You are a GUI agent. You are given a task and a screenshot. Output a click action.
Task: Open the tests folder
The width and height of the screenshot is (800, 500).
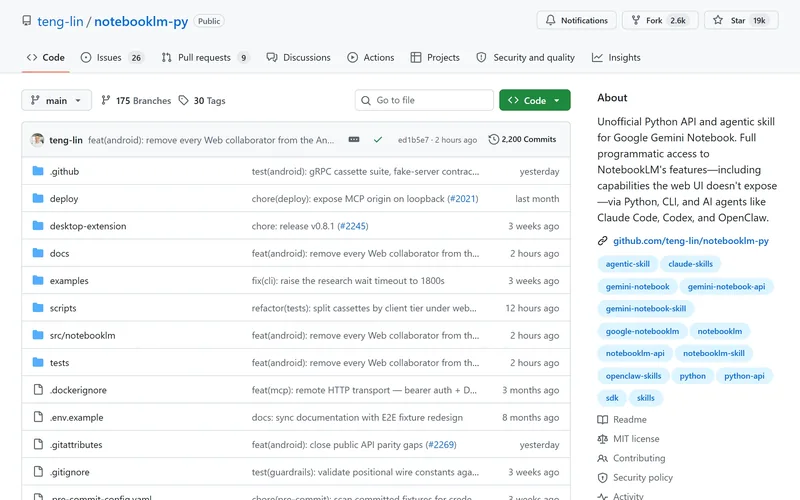[x=59, y=363]
